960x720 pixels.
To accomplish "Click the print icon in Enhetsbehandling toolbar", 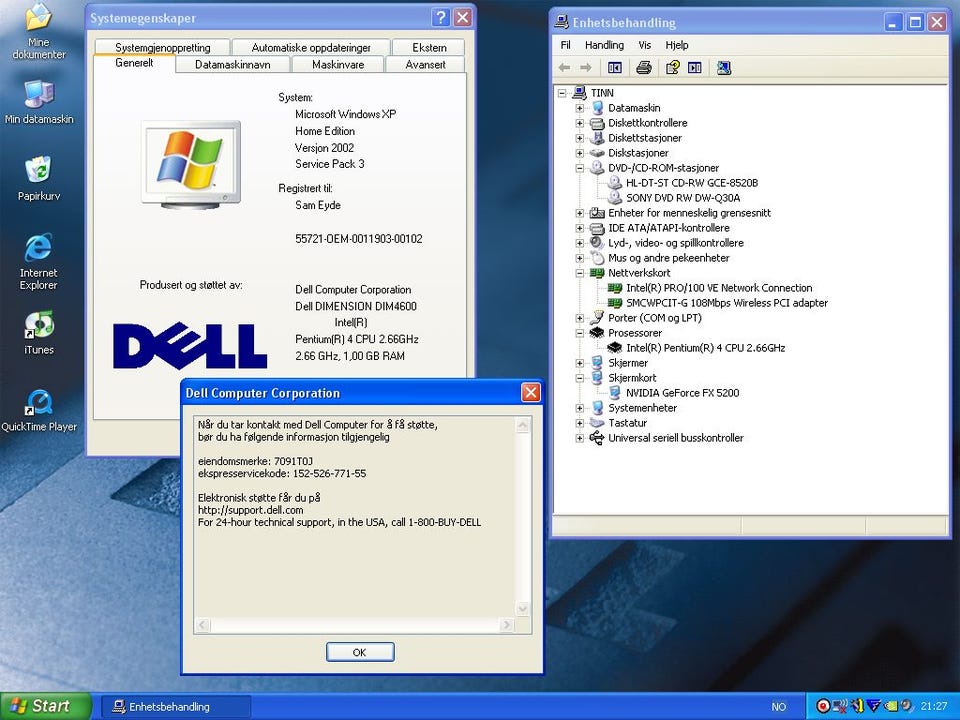I will point(643,67).
